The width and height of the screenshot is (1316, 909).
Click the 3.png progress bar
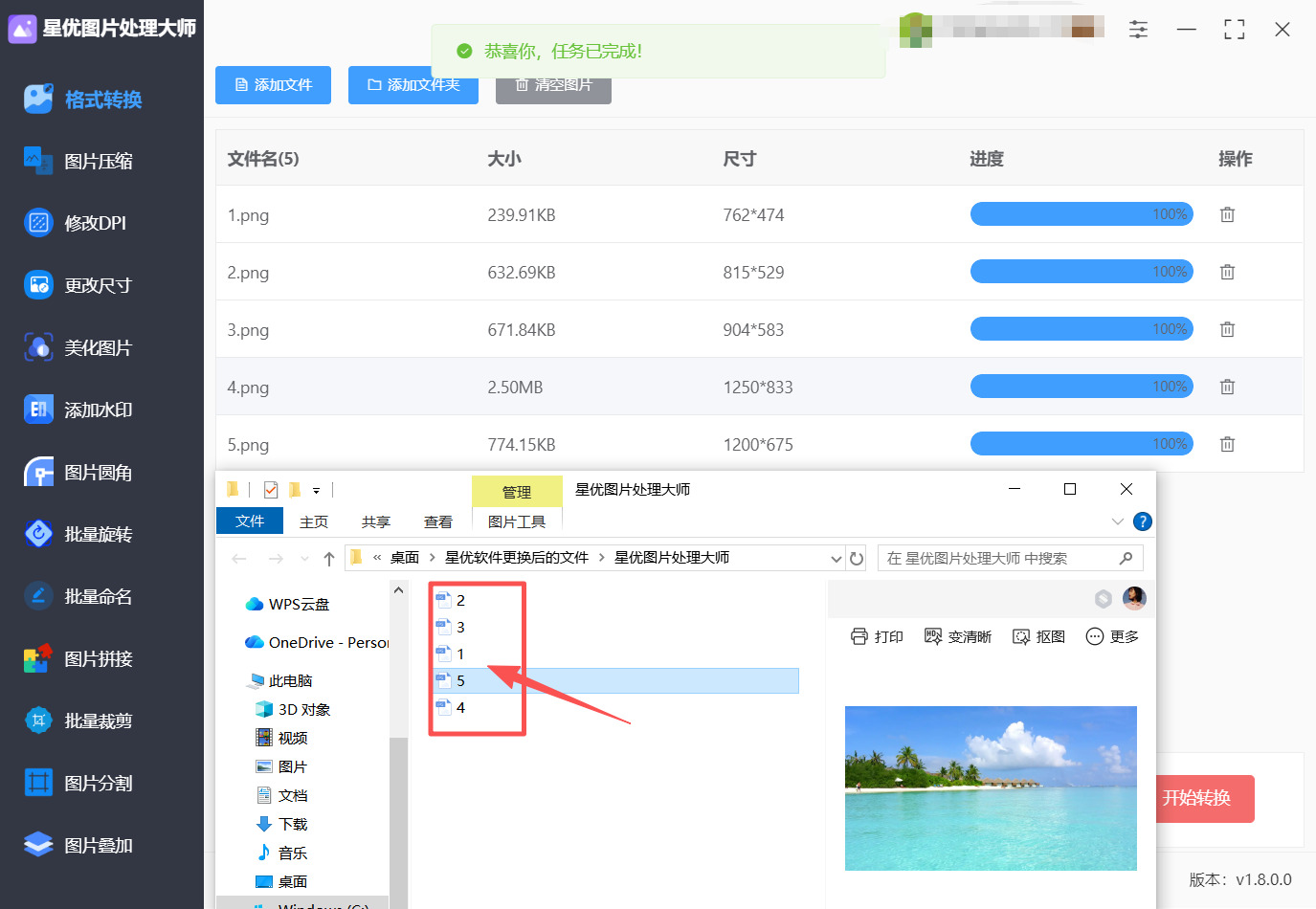pos(1082,329)
